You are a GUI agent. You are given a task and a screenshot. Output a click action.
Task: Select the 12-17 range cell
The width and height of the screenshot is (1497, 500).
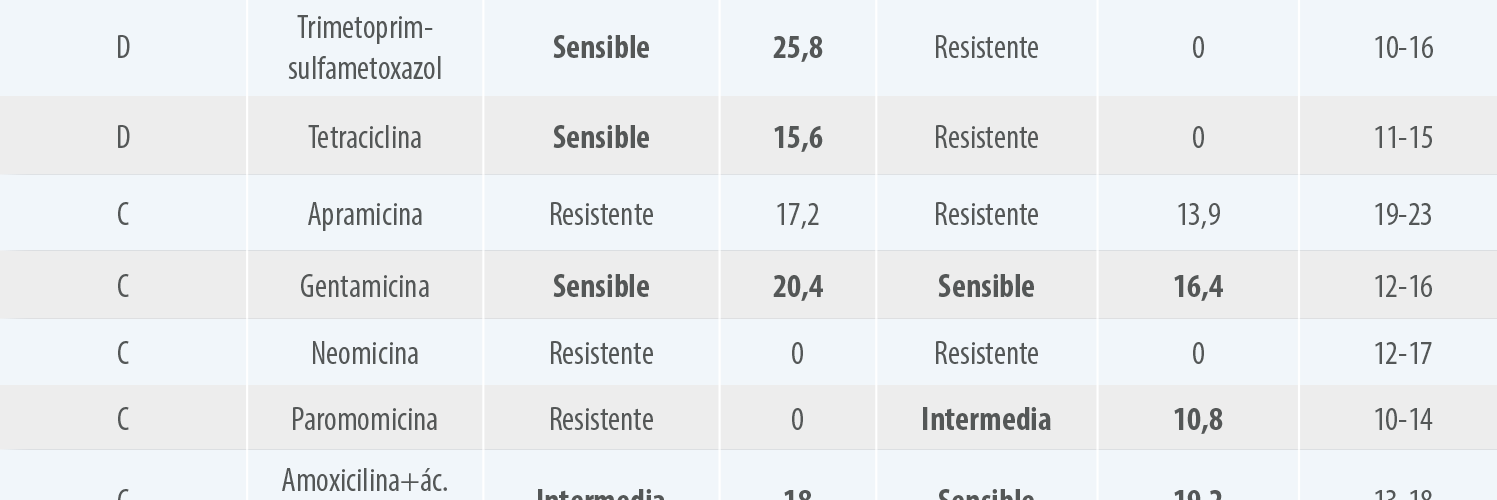[1403, 353]
